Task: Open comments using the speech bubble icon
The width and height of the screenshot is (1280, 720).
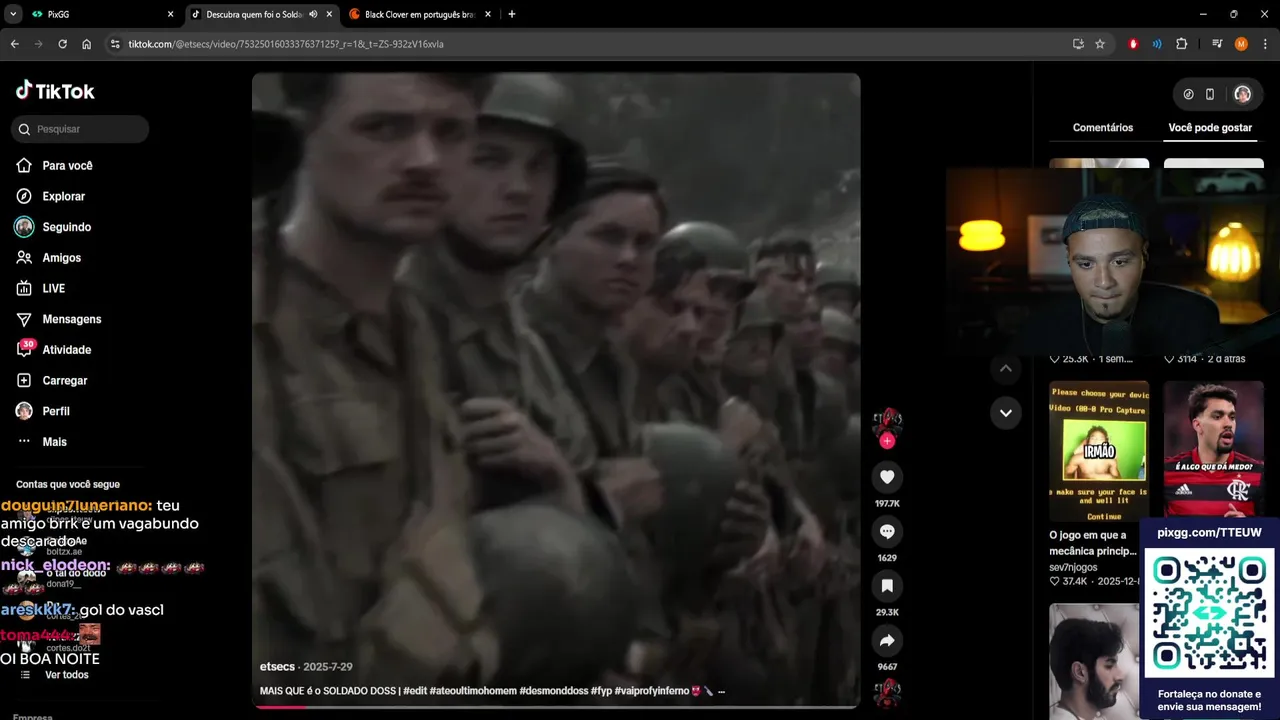Action: (x=887, y=531)
